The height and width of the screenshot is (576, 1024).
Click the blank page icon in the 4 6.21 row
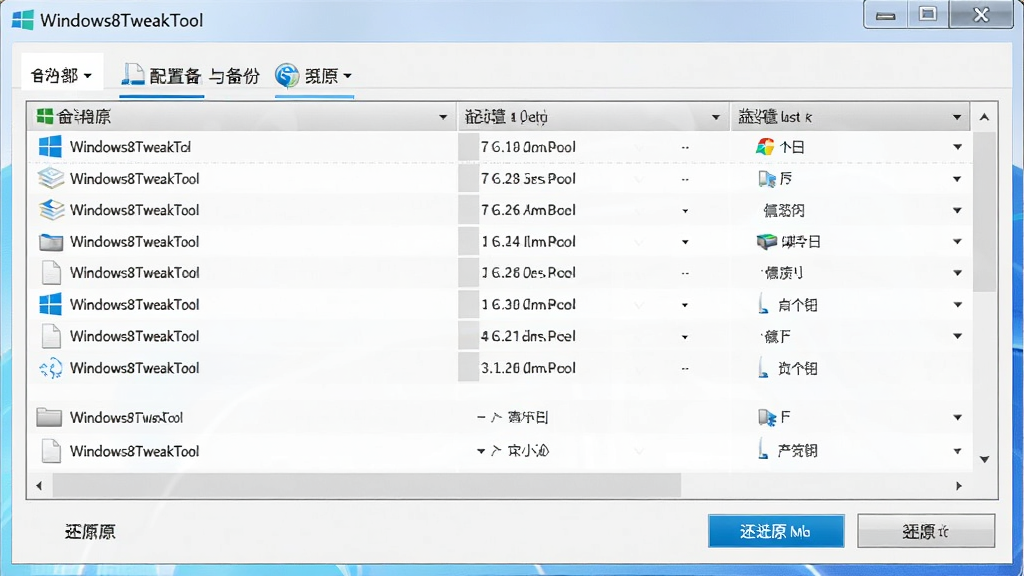pos(51,336)
